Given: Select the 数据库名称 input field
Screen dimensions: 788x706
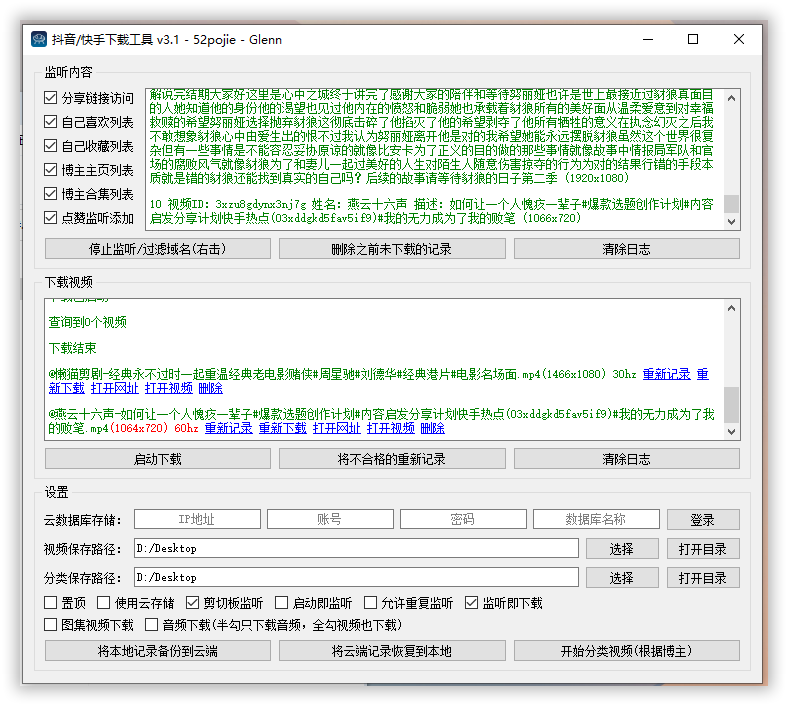Looking at the screenshot, I should coord(596,519).
